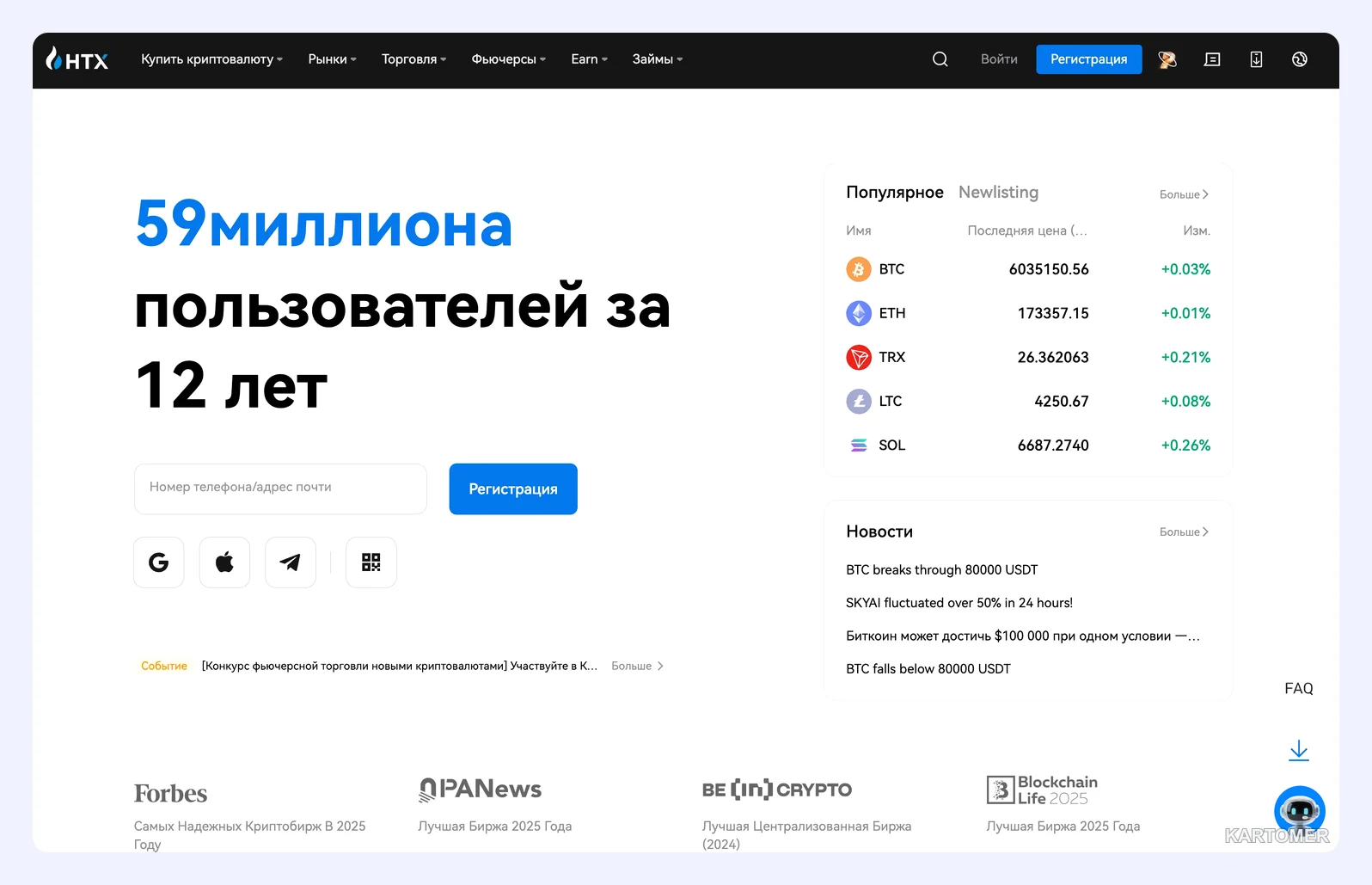The width and height of the screenshot is (1372, 885).
Task: Expand the Торговля dropdown menu
Action: [x=413, y=59]
